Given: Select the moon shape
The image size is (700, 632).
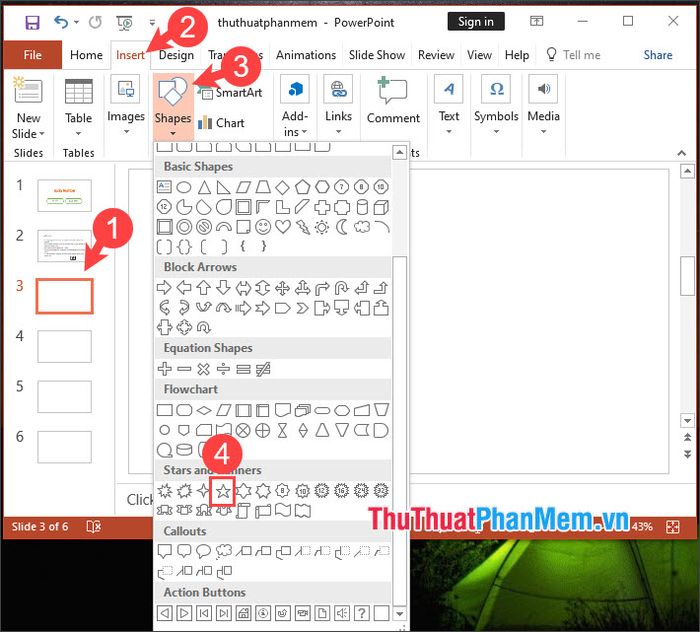Looking at the screenshot, I should (341, 226).
